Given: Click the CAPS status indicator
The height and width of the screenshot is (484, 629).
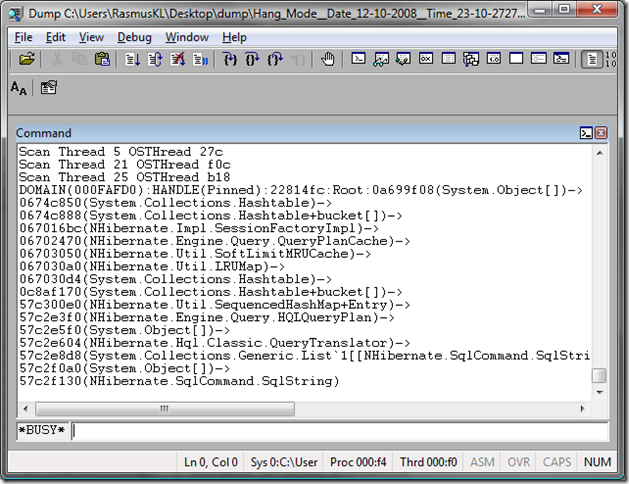Looking at the screenshot, I should click(557, 462).
